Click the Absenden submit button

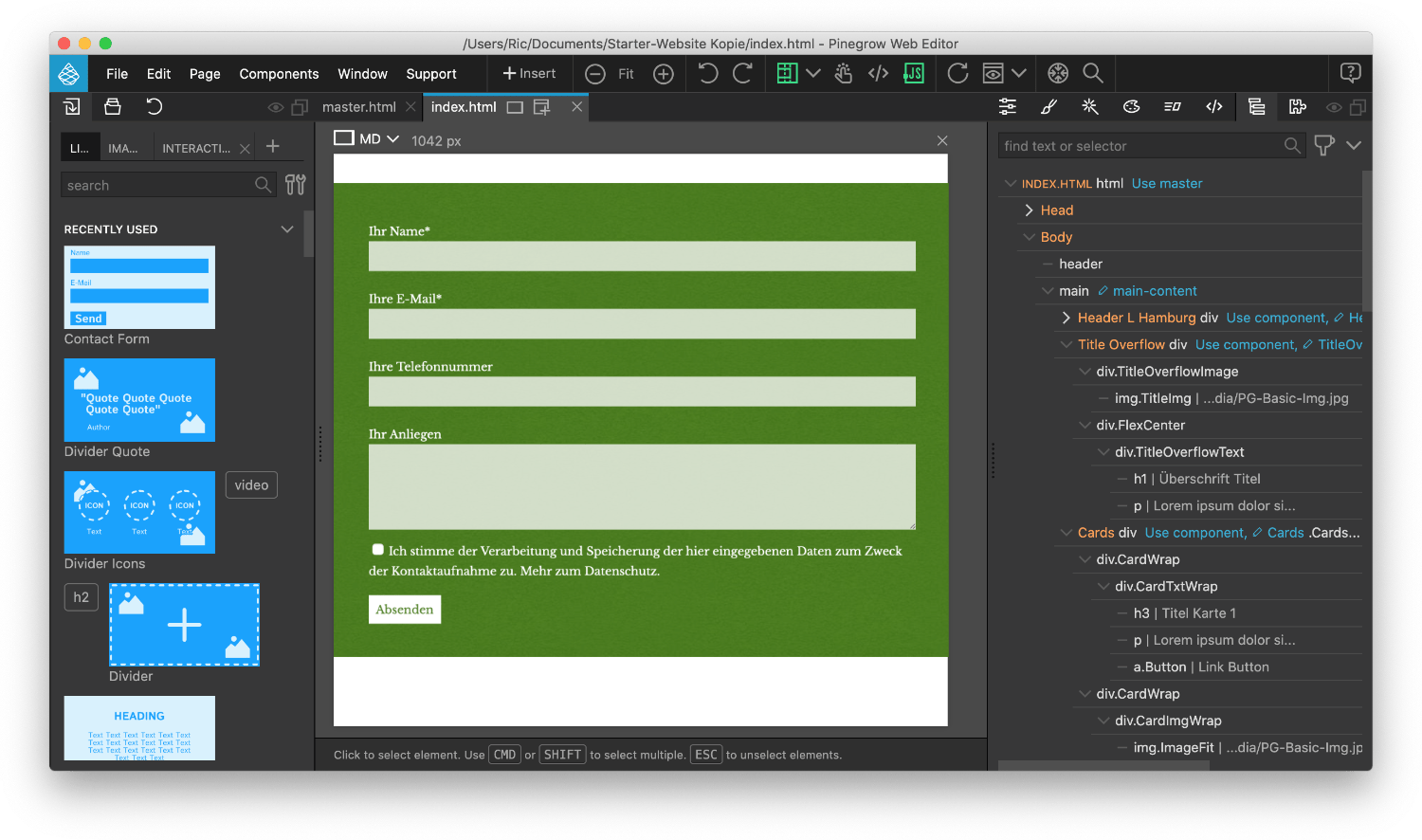[x=405, y=610]
